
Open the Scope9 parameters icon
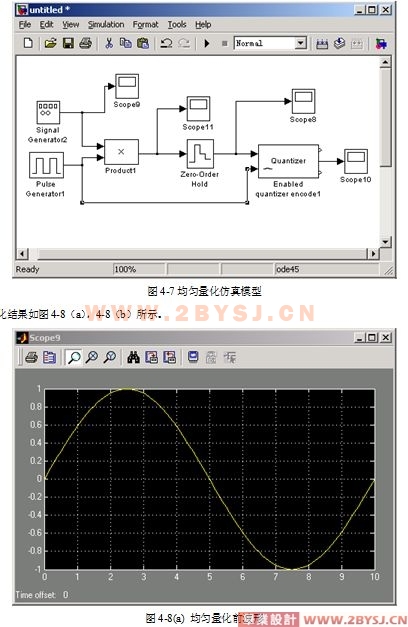(x=49, y=357)
